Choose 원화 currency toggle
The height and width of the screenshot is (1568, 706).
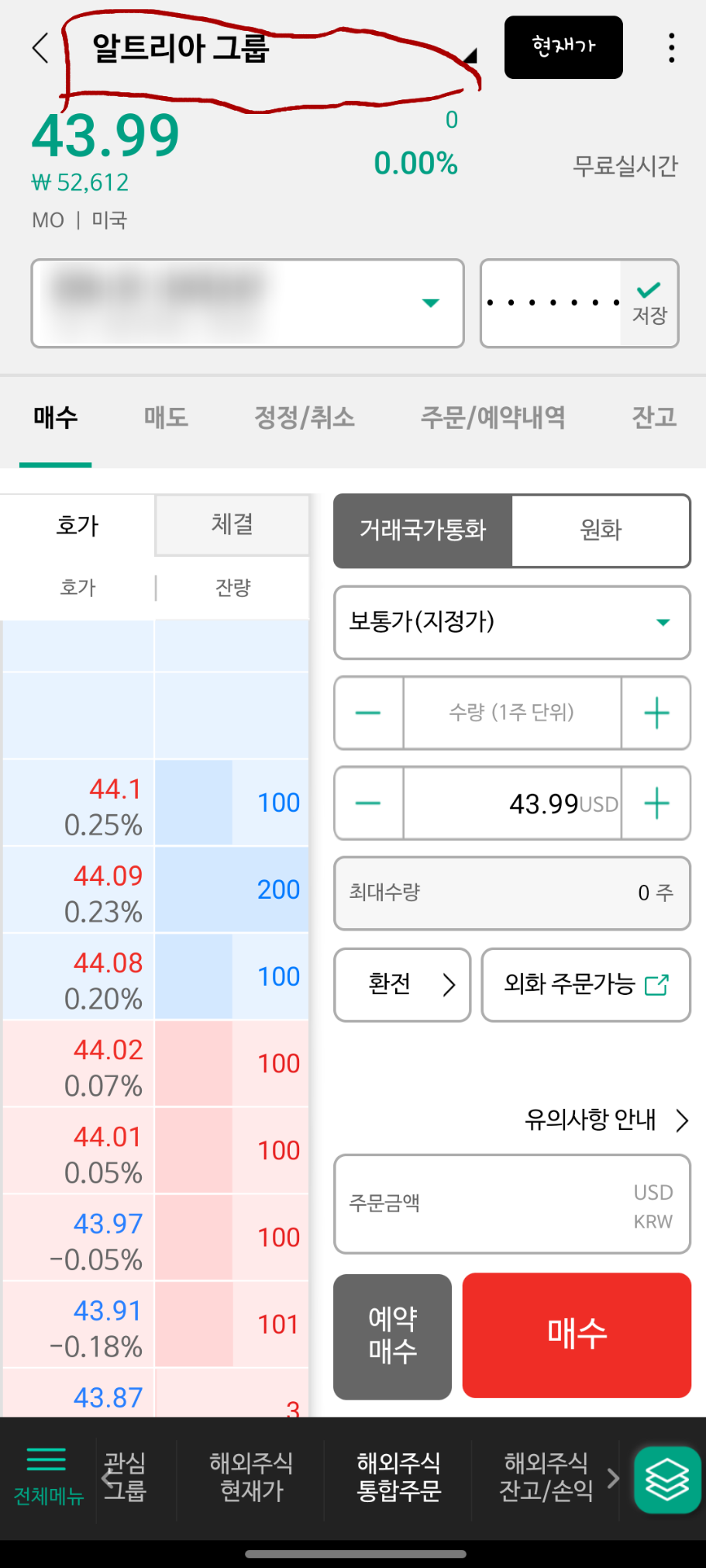[601, 530]
